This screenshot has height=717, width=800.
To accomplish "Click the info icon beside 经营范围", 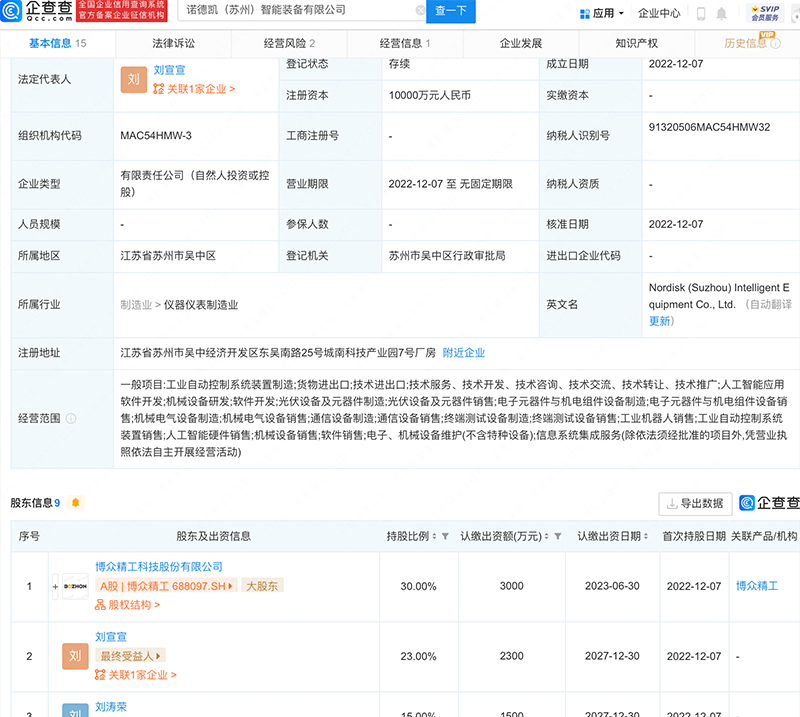I will point(71,418).
